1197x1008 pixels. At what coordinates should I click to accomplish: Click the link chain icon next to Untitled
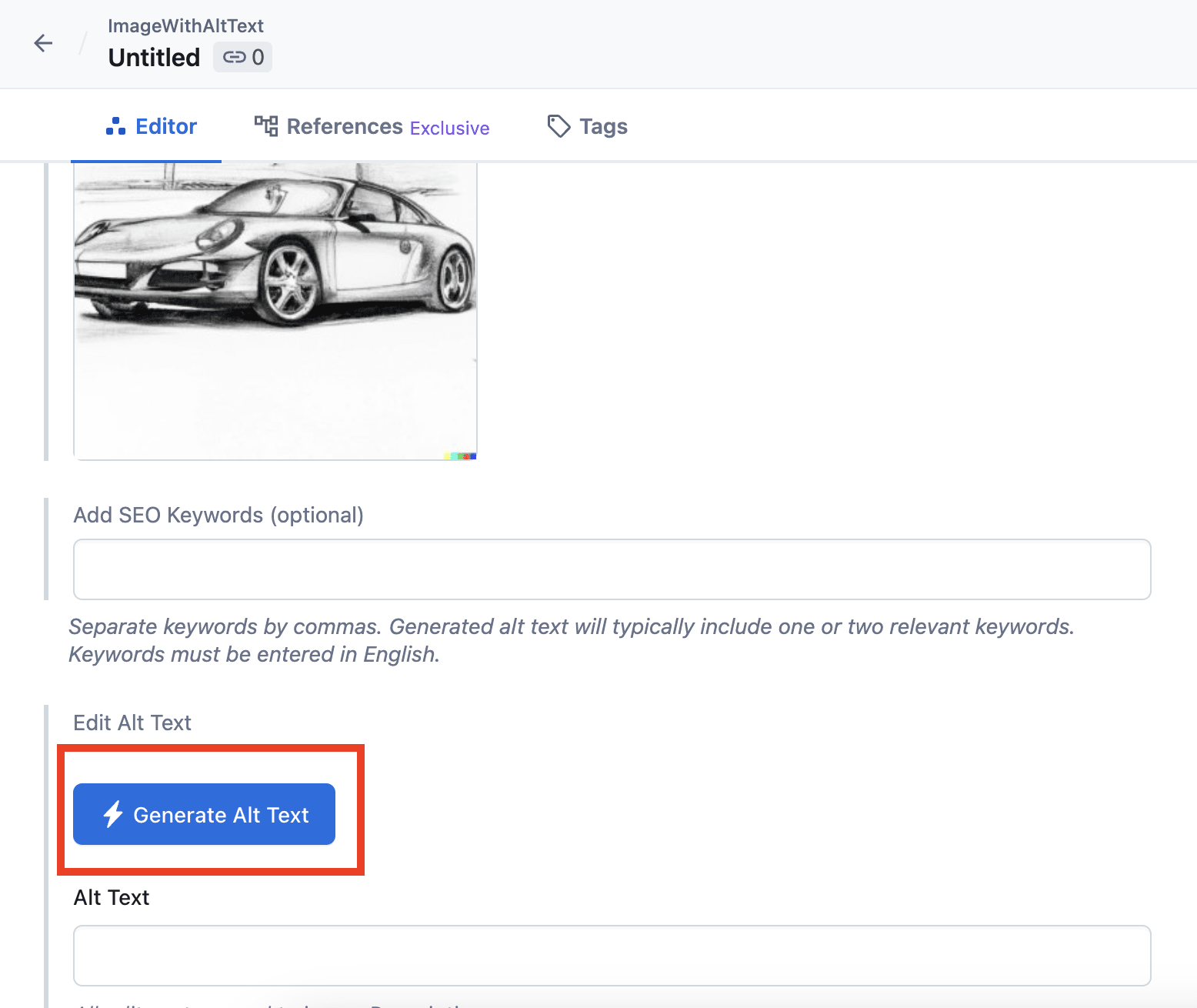pyautogui.click(x=234, y=58)
